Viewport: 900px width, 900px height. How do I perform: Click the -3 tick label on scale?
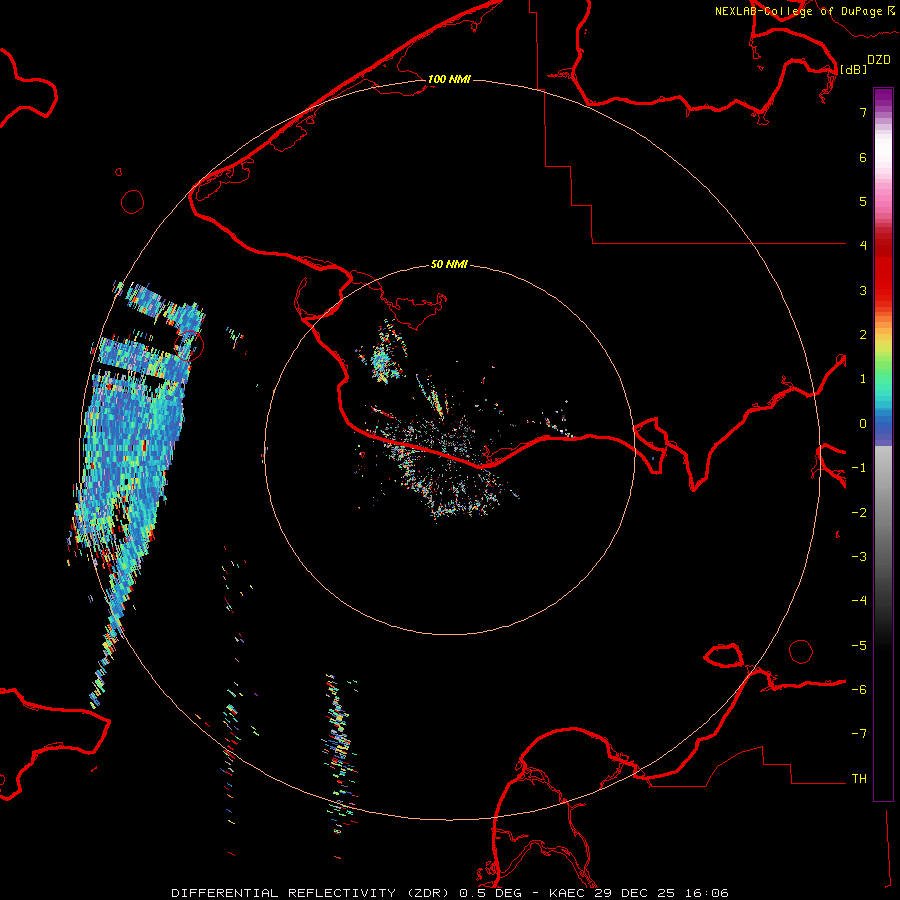pyautogui.click(x=859, y=557)
